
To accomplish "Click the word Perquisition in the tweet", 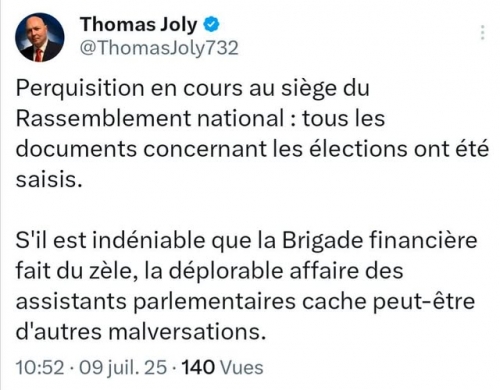I will (x=80, y=89).
